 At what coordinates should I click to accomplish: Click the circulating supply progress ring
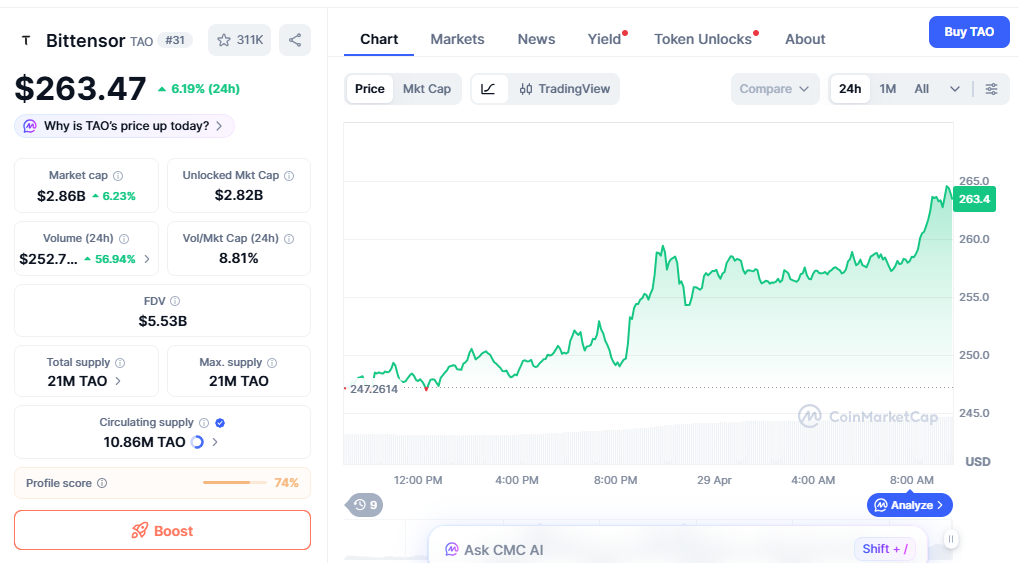pos(197,442)
